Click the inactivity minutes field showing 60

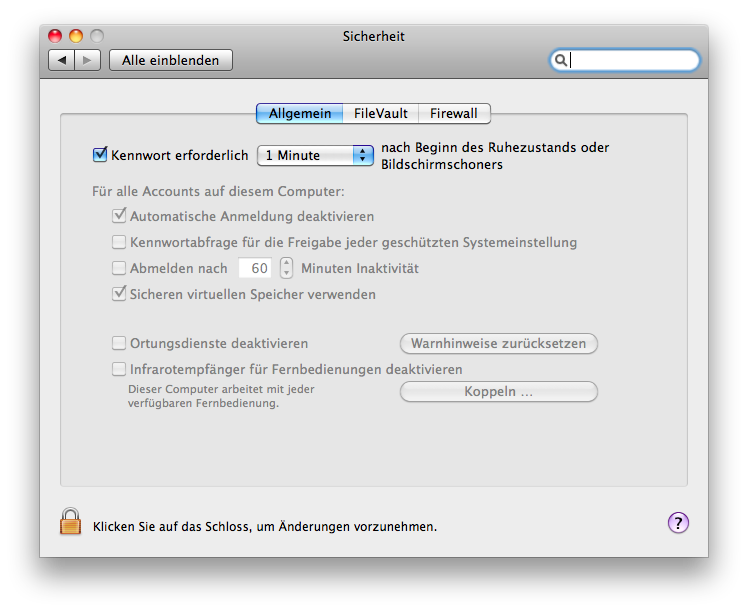pyautogui.click(x=256, y=268)
